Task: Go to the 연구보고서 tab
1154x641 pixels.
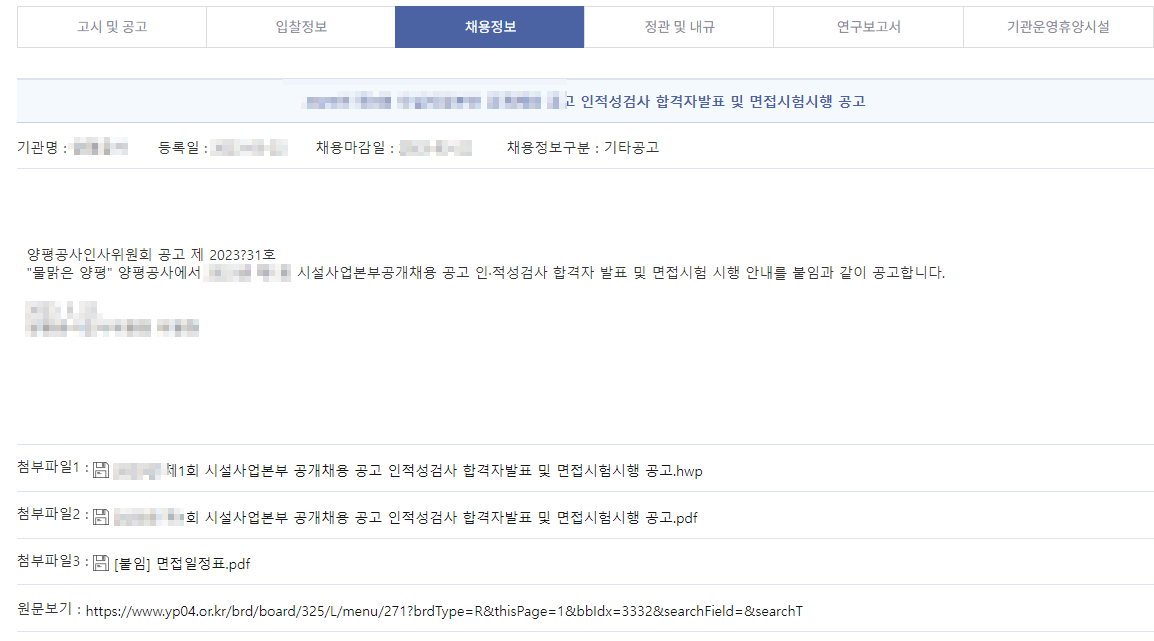Action: (x=868, y=27)
